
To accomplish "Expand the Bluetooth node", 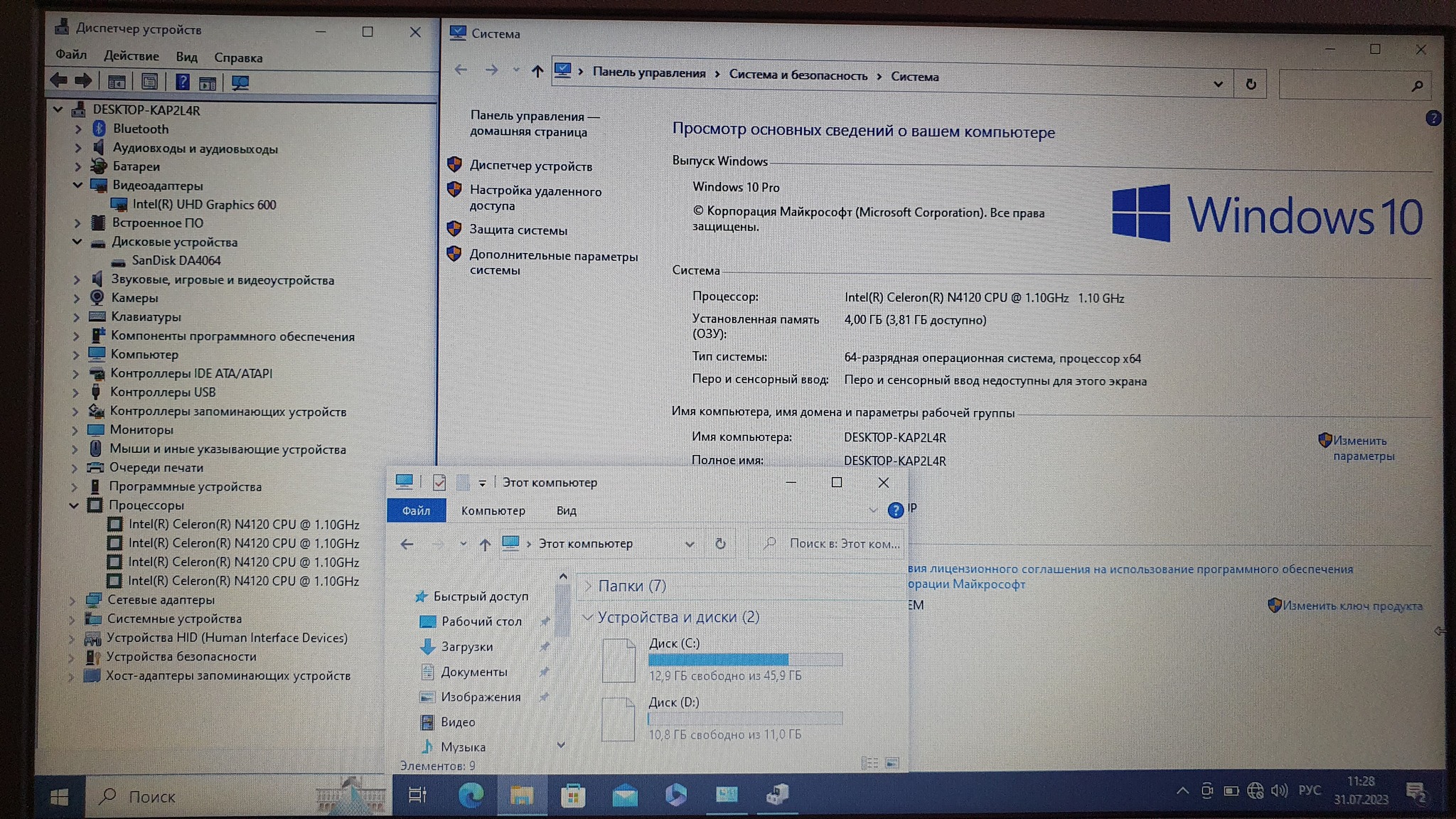I will (78, 129).
